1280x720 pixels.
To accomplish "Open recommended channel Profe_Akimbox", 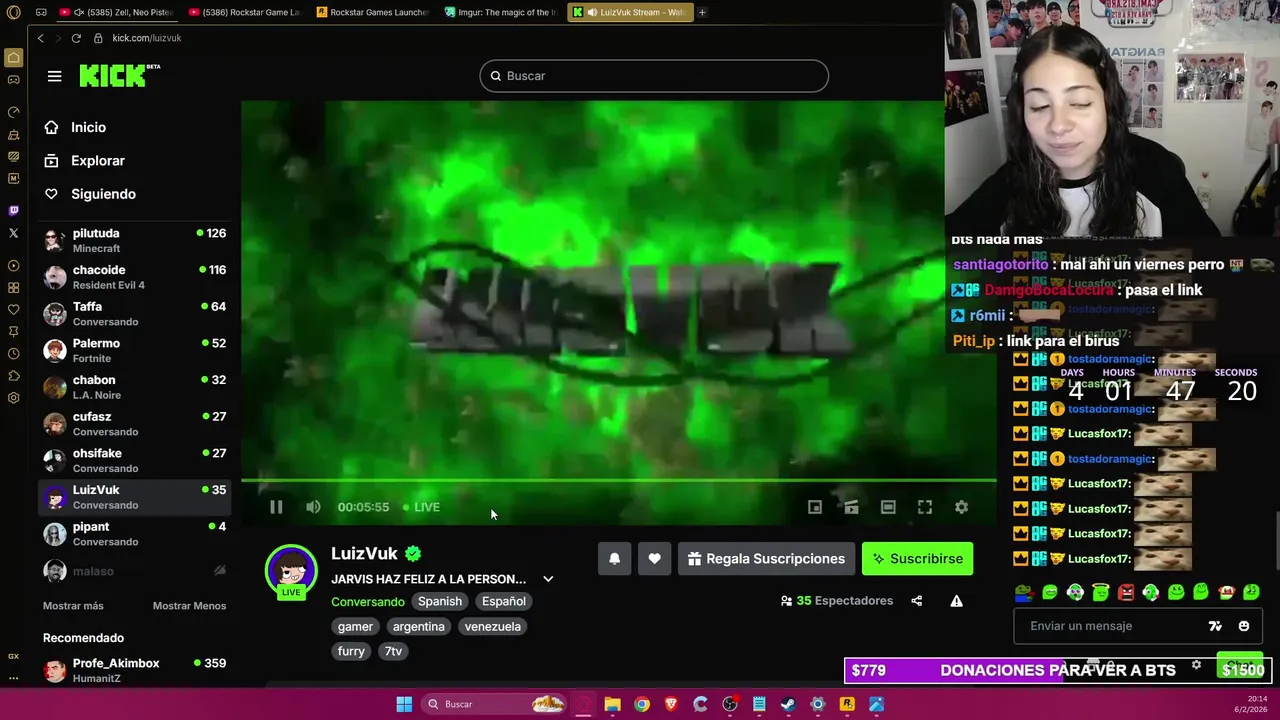I will [135, 670].
